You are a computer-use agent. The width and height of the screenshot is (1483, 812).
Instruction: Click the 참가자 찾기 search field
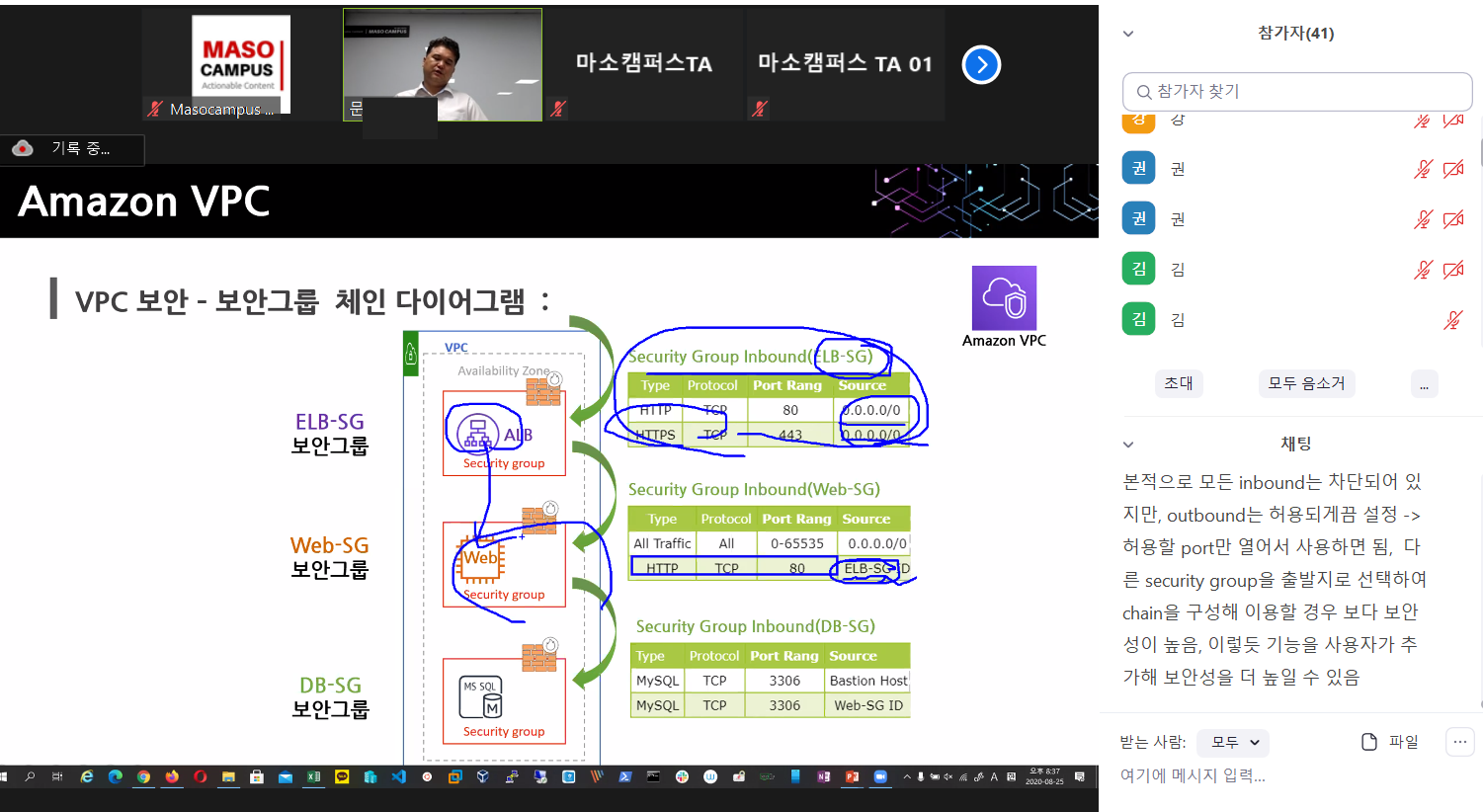1296,92
